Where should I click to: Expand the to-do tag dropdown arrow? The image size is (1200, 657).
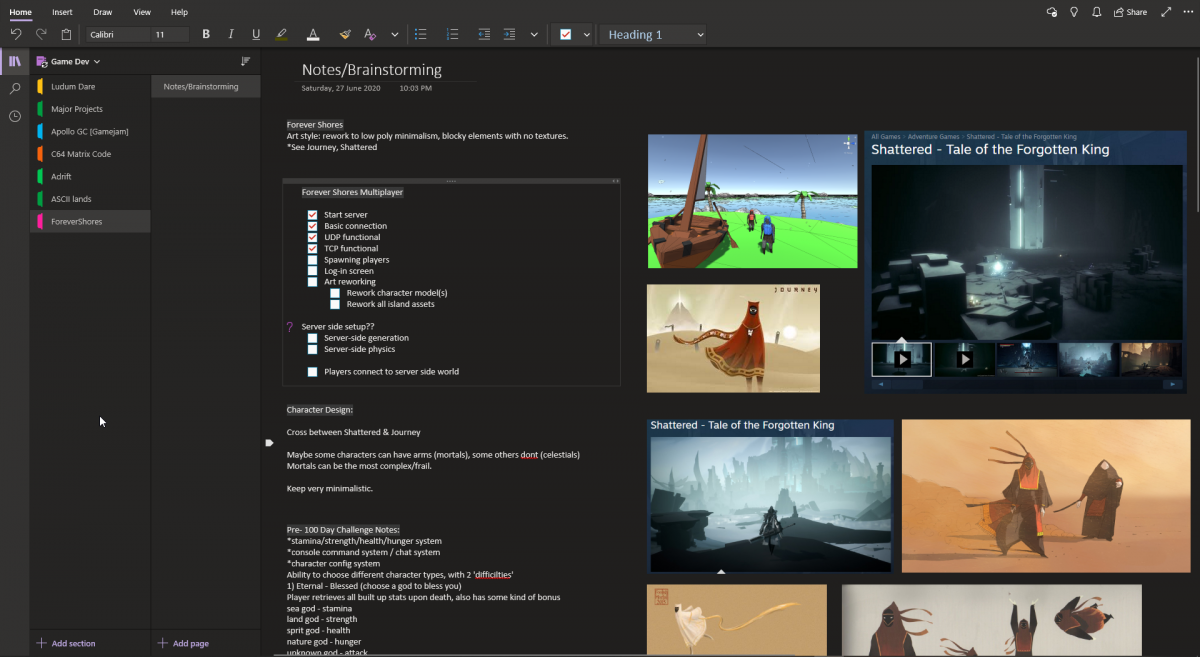tap(587, 34)
